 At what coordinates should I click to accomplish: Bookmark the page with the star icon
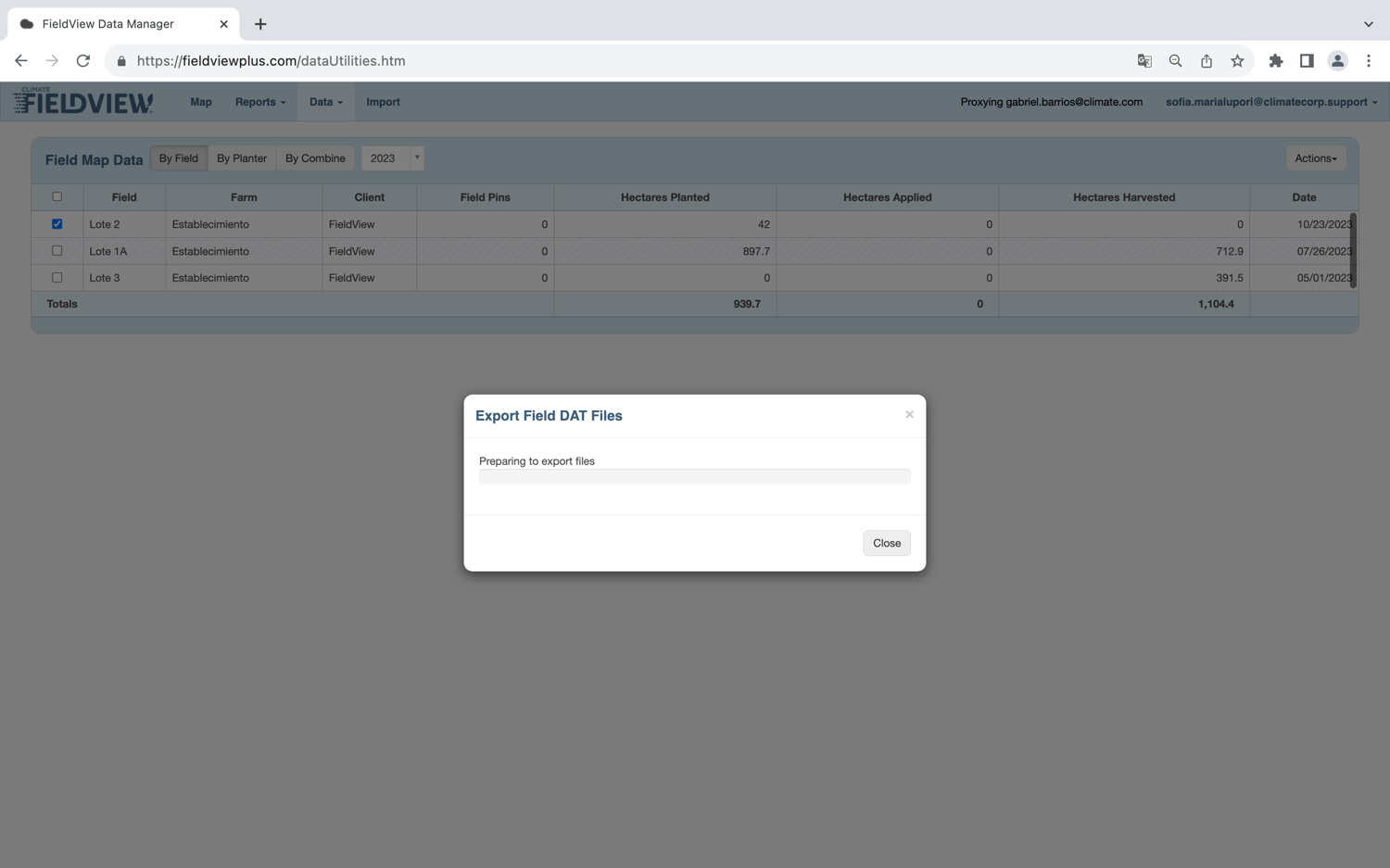pos(1237,60)
